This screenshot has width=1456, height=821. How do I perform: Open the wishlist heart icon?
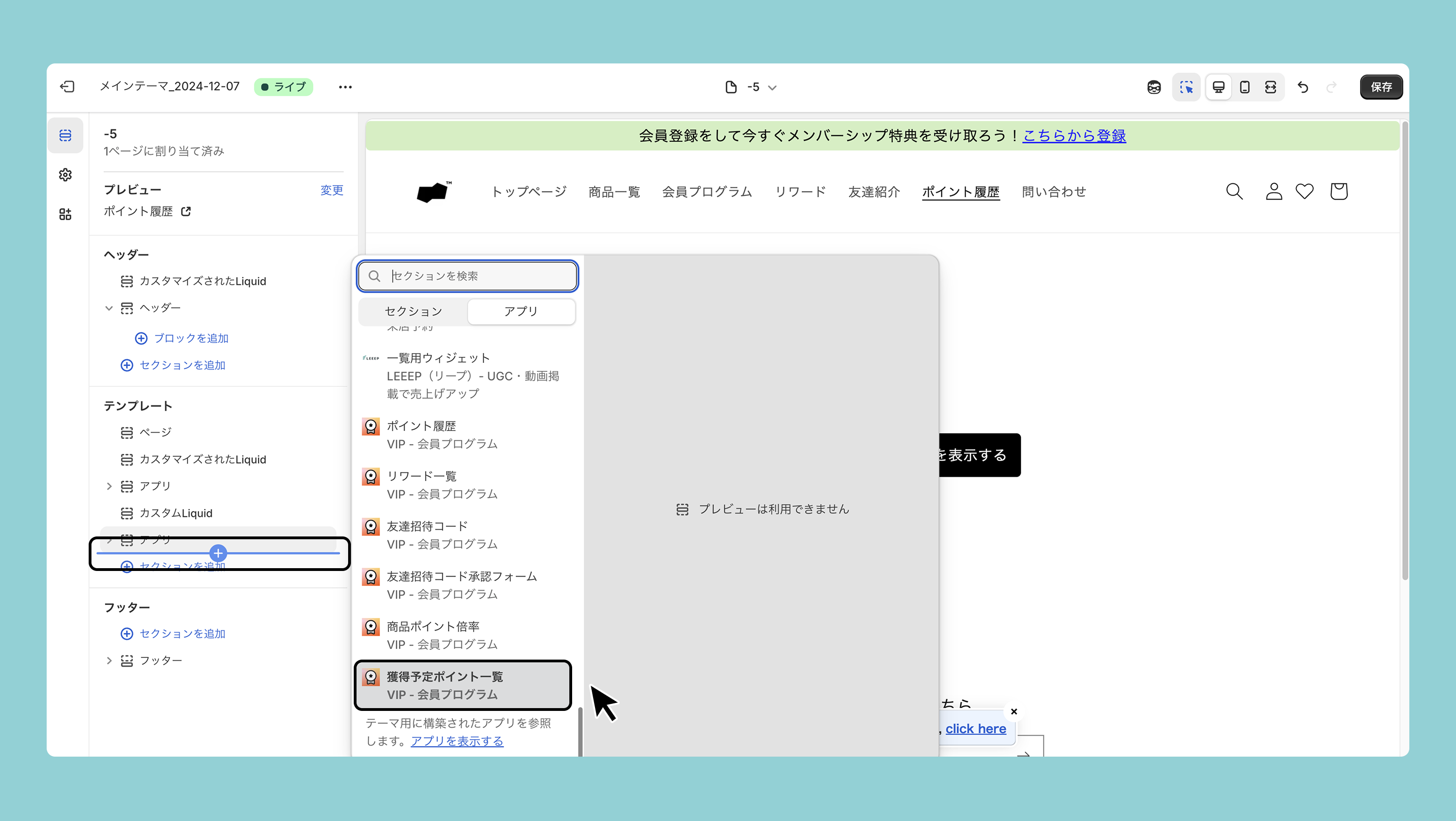pos(1304,192)
